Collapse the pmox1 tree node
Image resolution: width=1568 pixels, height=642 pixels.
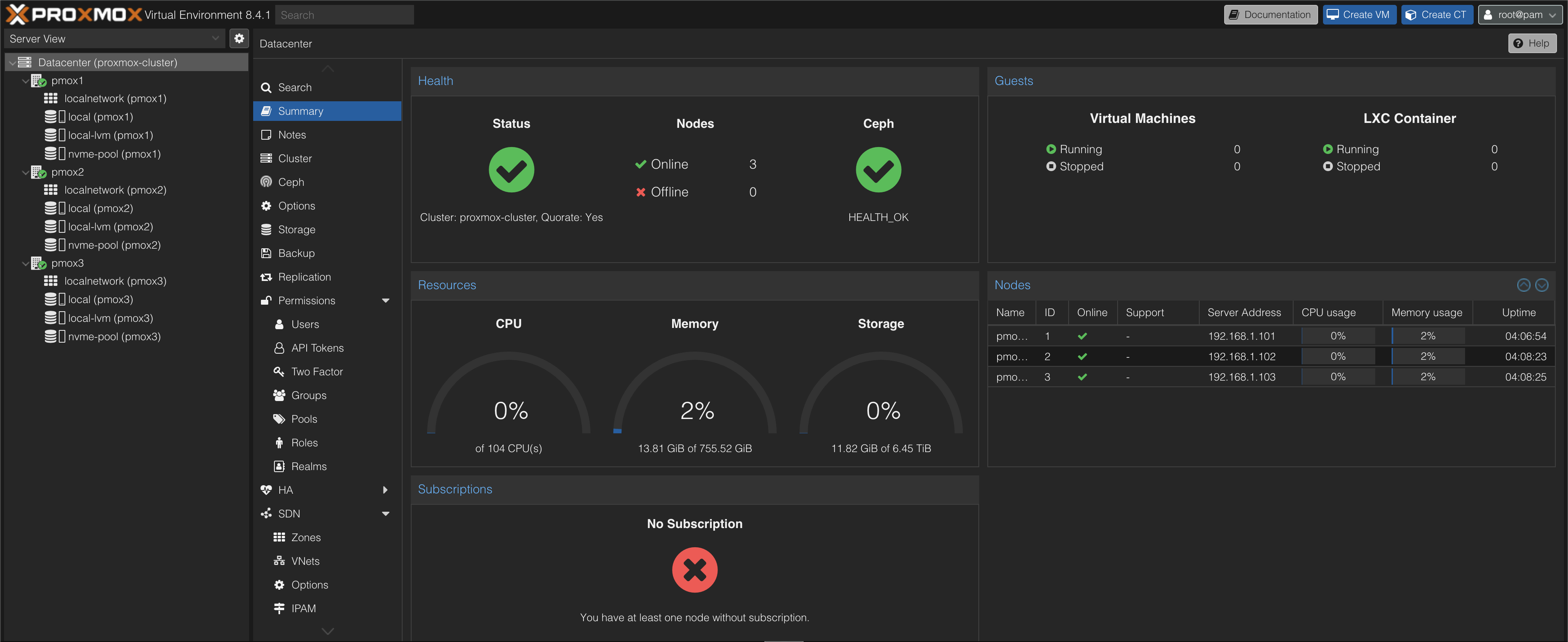pyautogui.click(x=25, y=81)
